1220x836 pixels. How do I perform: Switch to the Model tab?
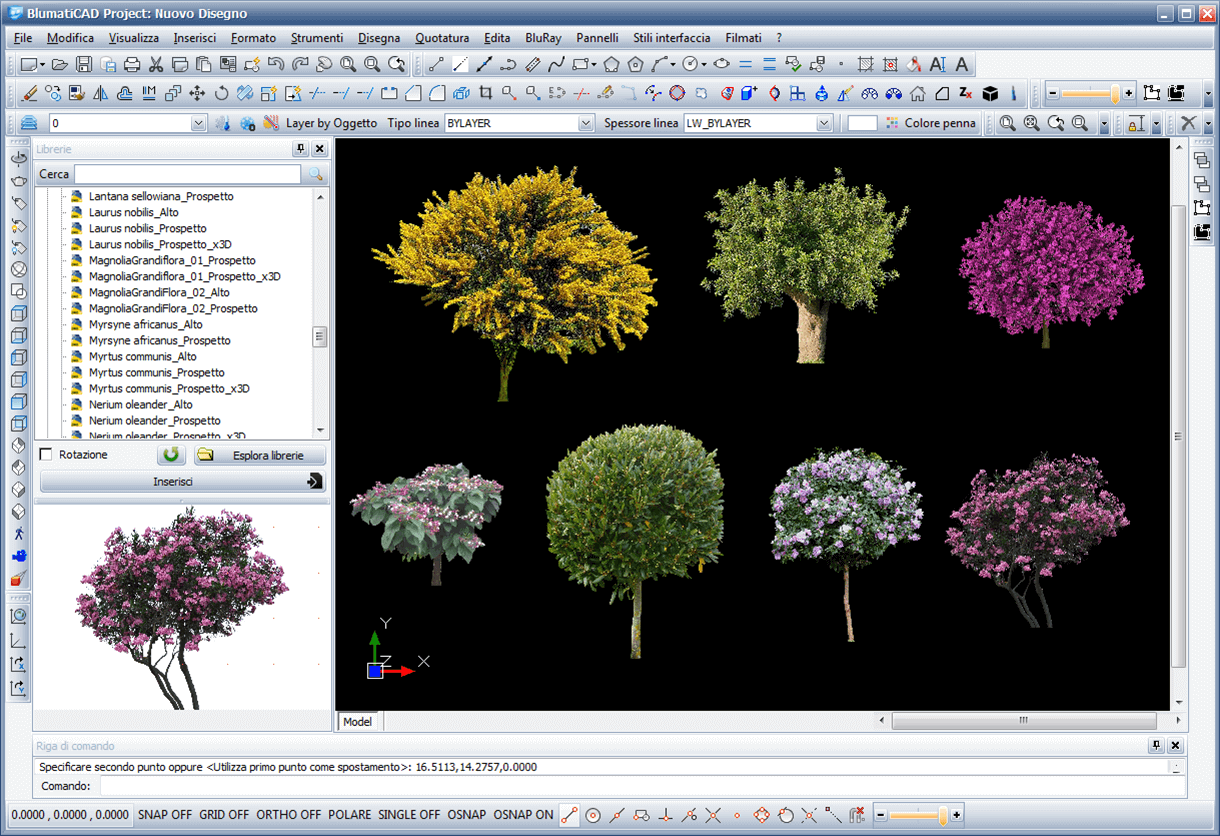[357, 721]
